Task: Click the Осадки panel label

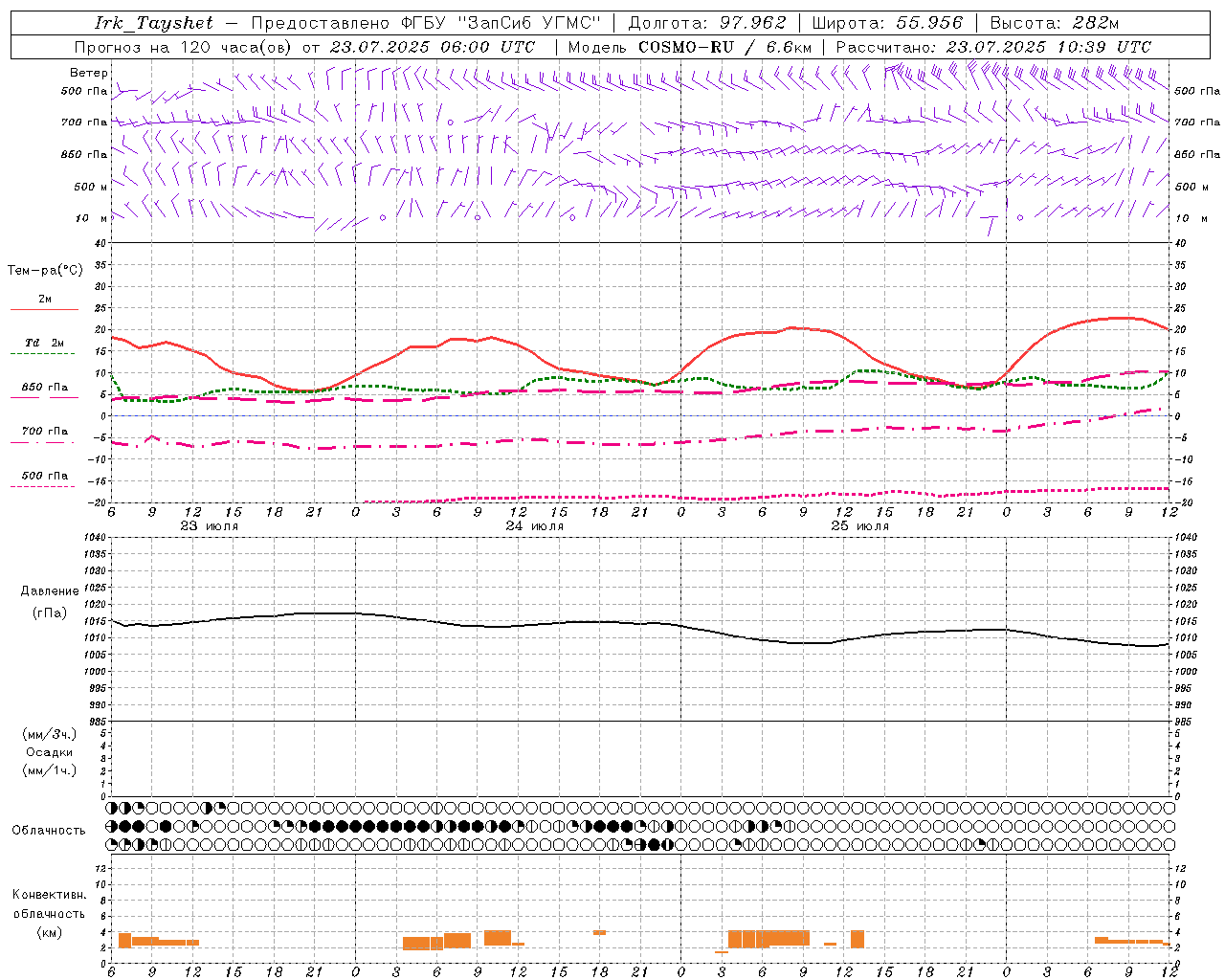Action: (x=50, y=752)
